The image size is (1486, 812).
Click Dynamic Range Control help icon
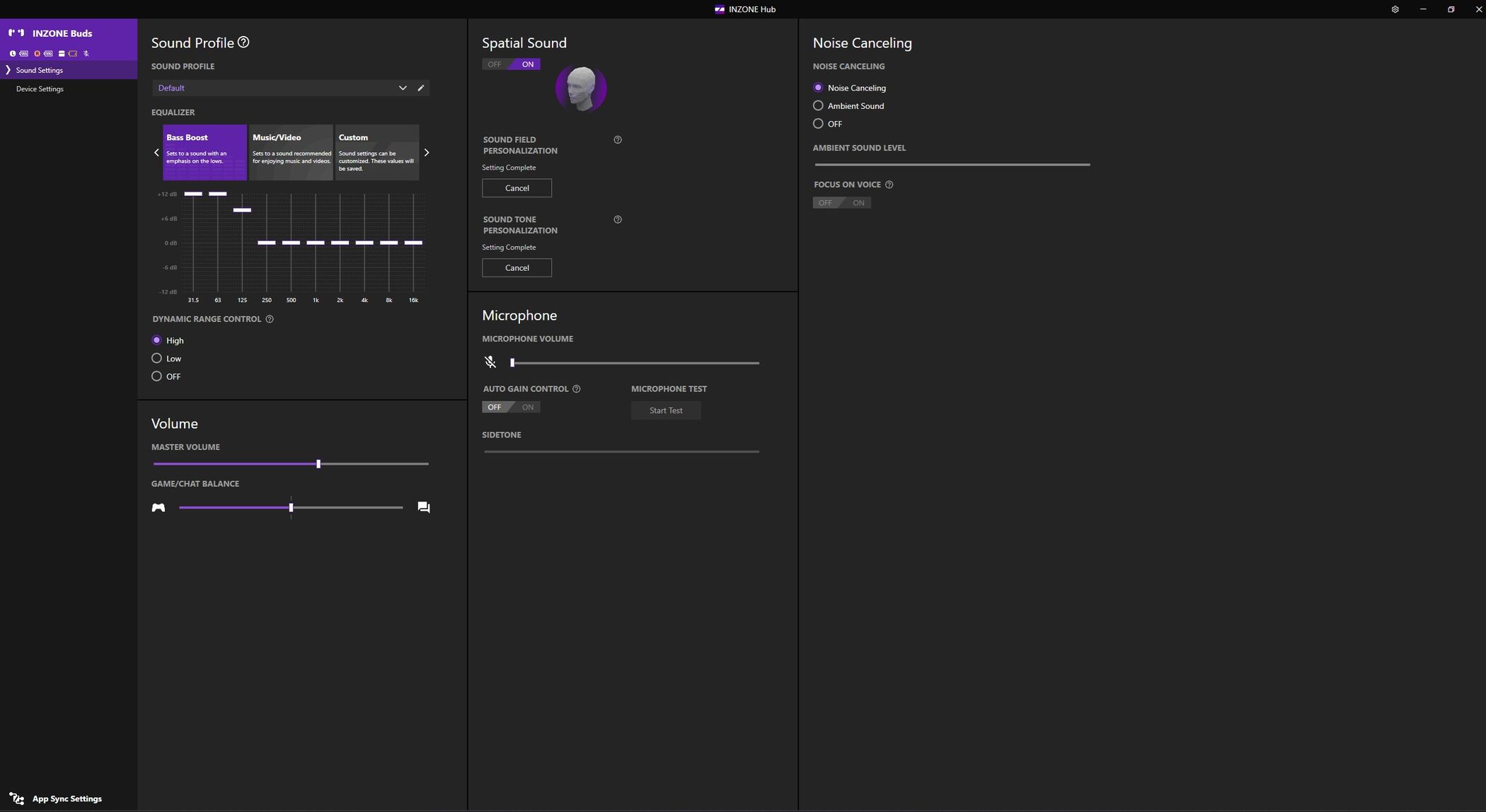[x=270, y=319]
